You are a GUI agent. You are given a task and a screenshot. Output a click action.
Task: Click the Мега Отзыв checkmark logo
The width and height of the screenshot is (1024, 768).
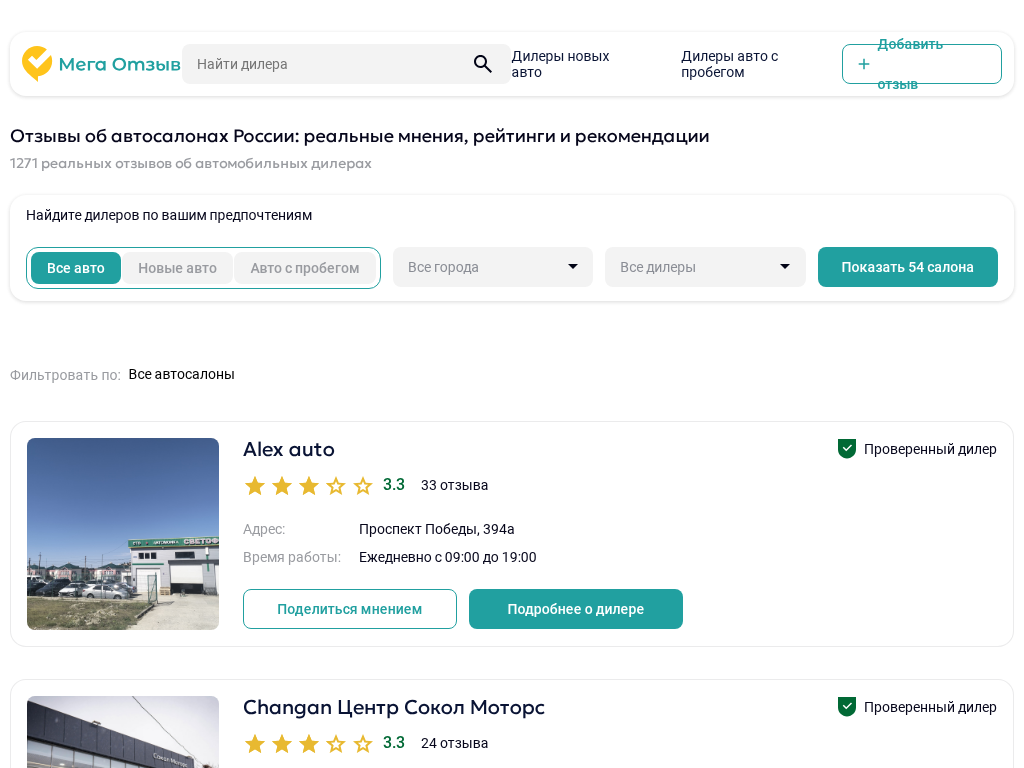tap(37, 63)
